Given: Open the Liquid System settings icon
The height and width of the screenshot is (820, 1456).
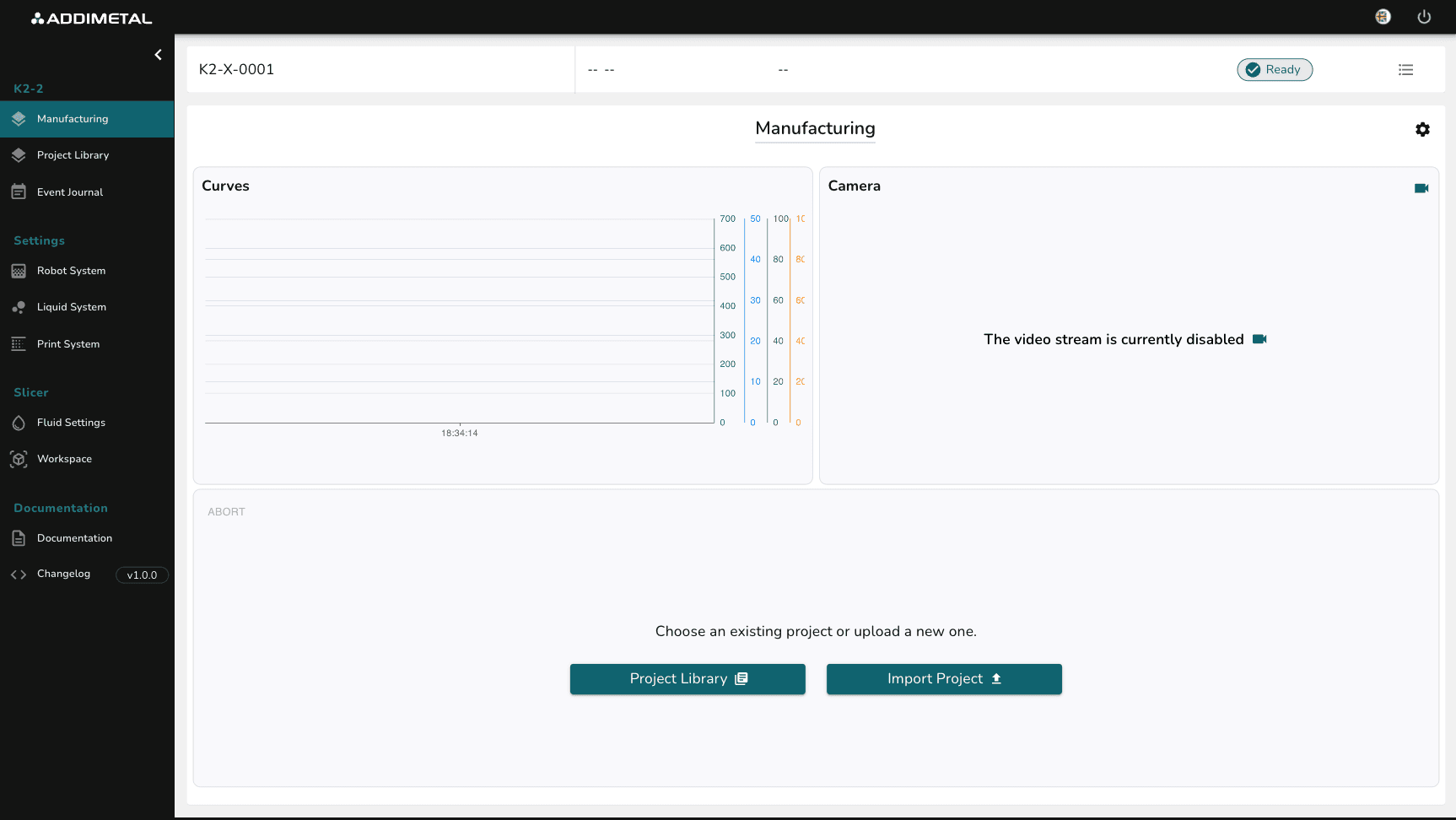Looking at the screenshot, I should [19, 307].
